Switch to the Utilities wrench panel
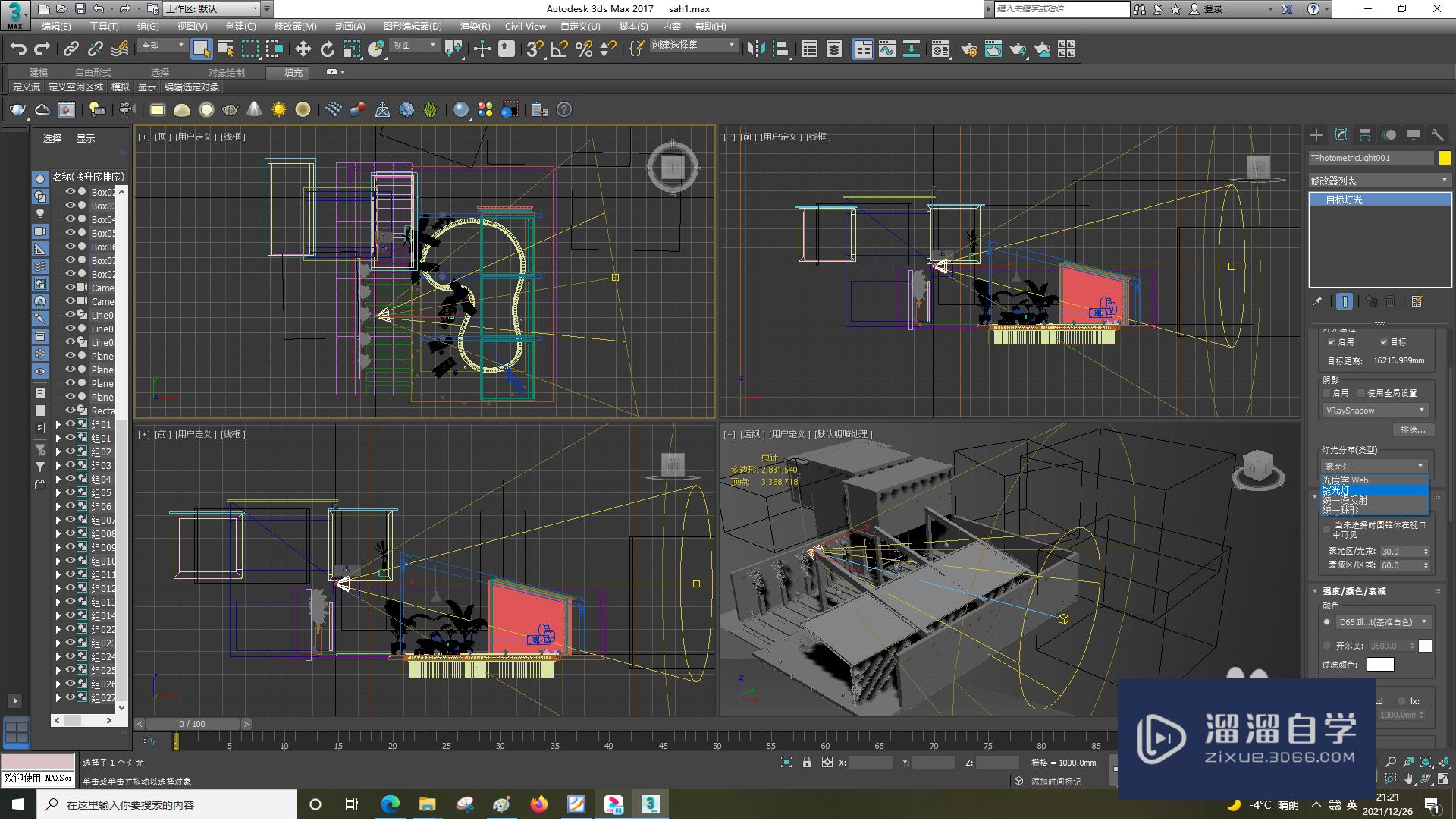This screenshot has height=821, width=1456. tap(1437, 135)
